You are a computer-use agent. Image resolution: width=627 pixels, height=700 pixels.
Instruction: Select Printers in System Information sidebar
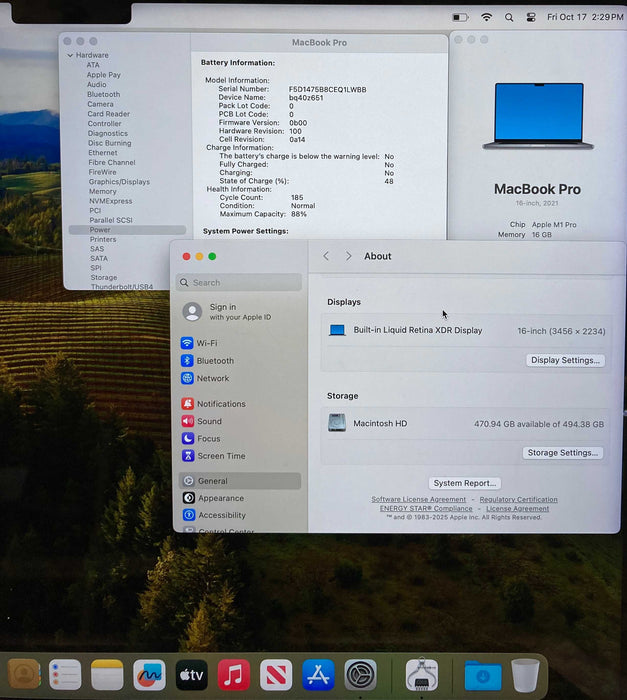pyautogui.click(x=103, y=240)
